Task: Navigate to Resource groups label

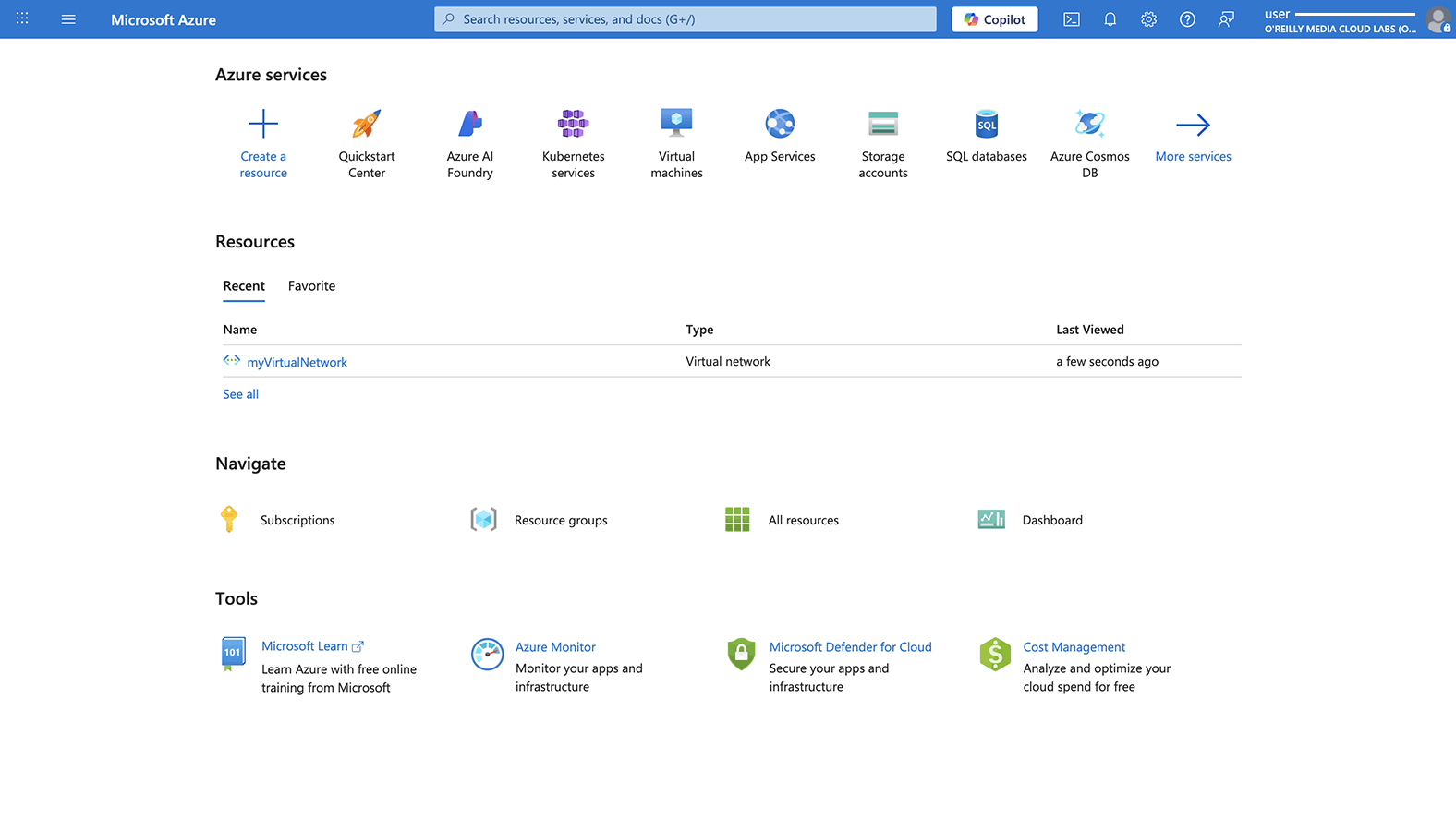Action: click(561, 521)
